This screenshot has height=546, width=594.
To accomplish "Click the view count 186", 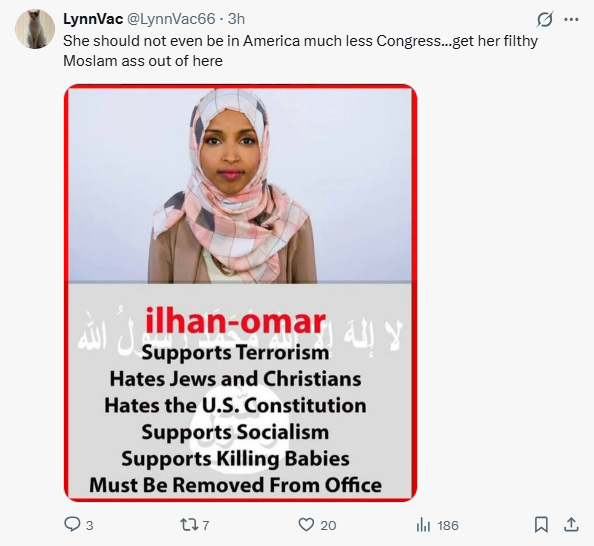I will tap(448, 526).
